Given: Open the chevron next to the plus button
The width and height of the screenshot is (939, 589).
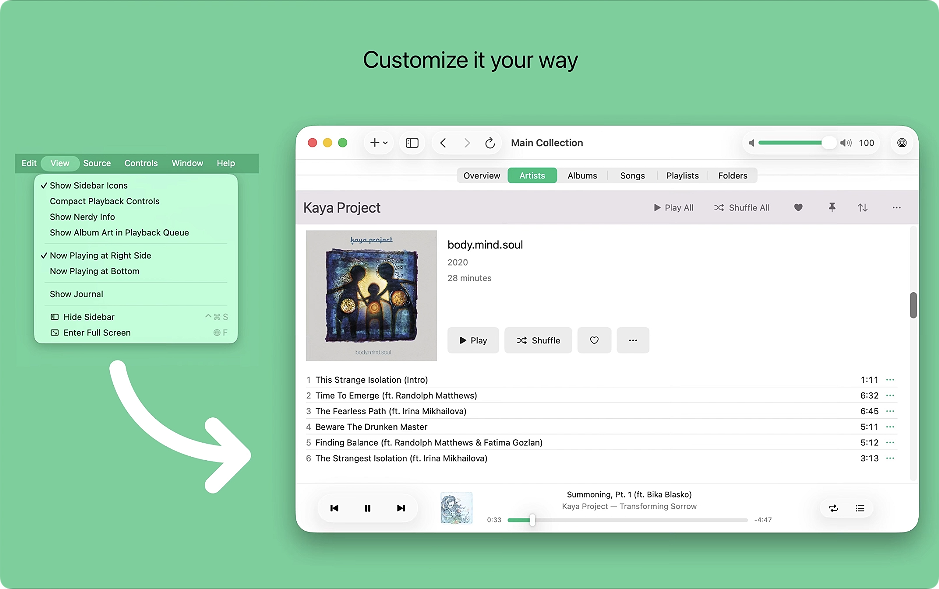Looking at the screenshot, I should [x=385, y=143].
